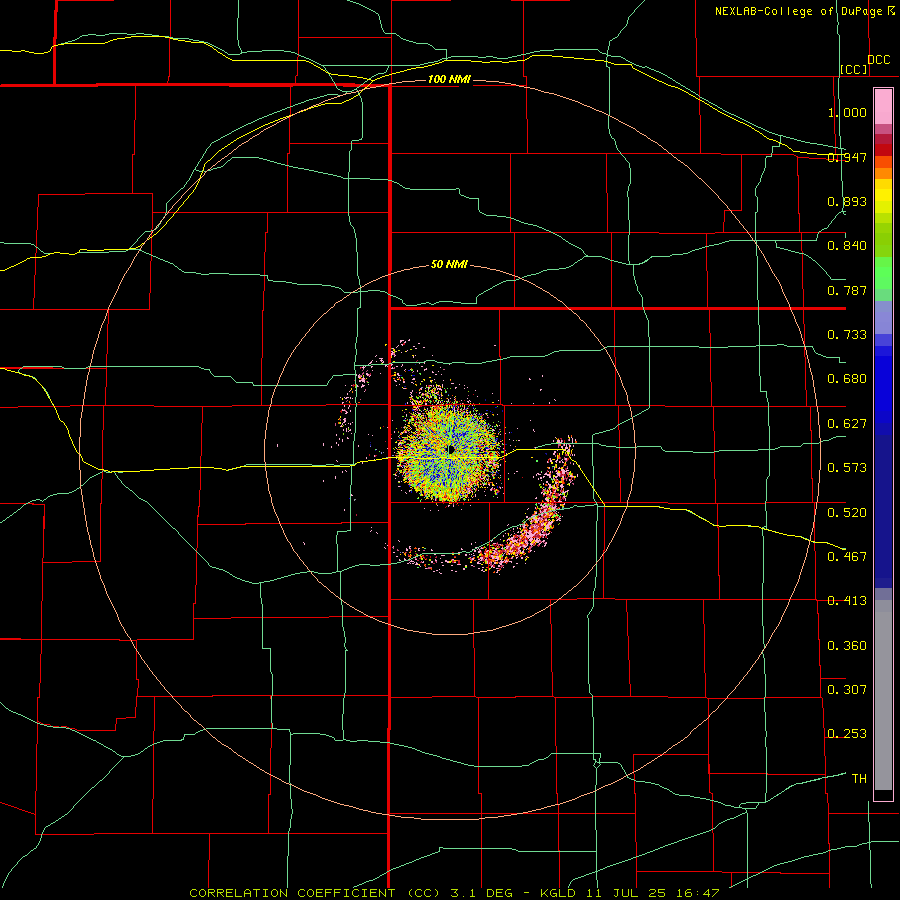This screenshot has height=900, width=900.
Task: Click the 0.307 value on the color scale
Action: (x=847, y=689)
